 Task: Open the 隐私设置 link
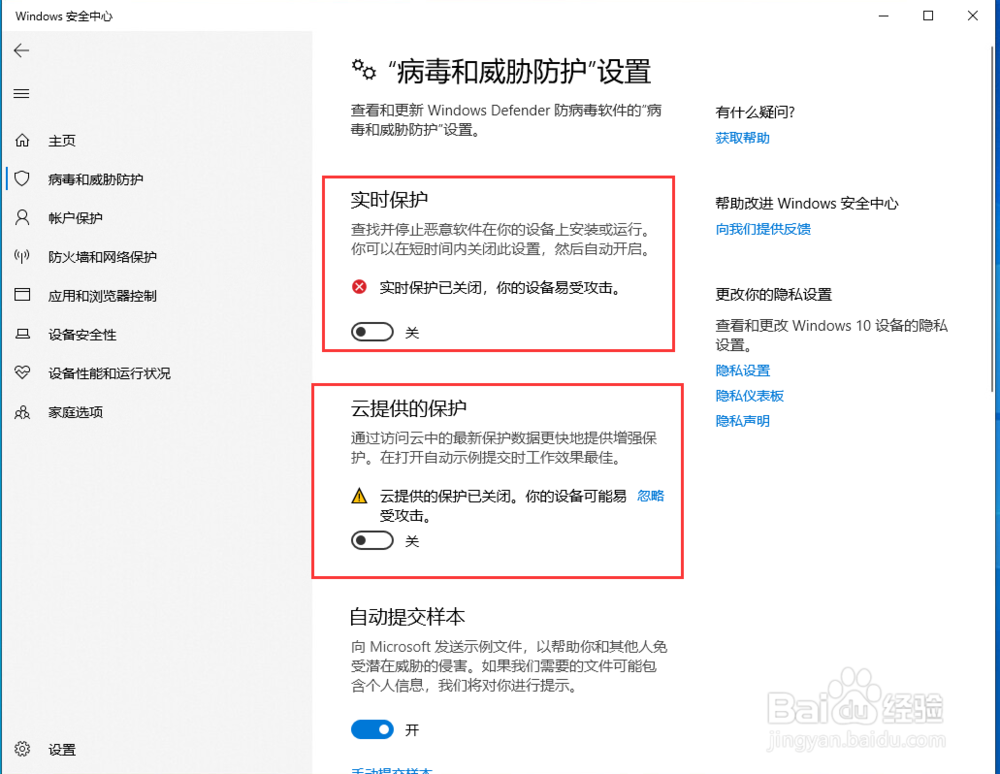pos(742,370)
